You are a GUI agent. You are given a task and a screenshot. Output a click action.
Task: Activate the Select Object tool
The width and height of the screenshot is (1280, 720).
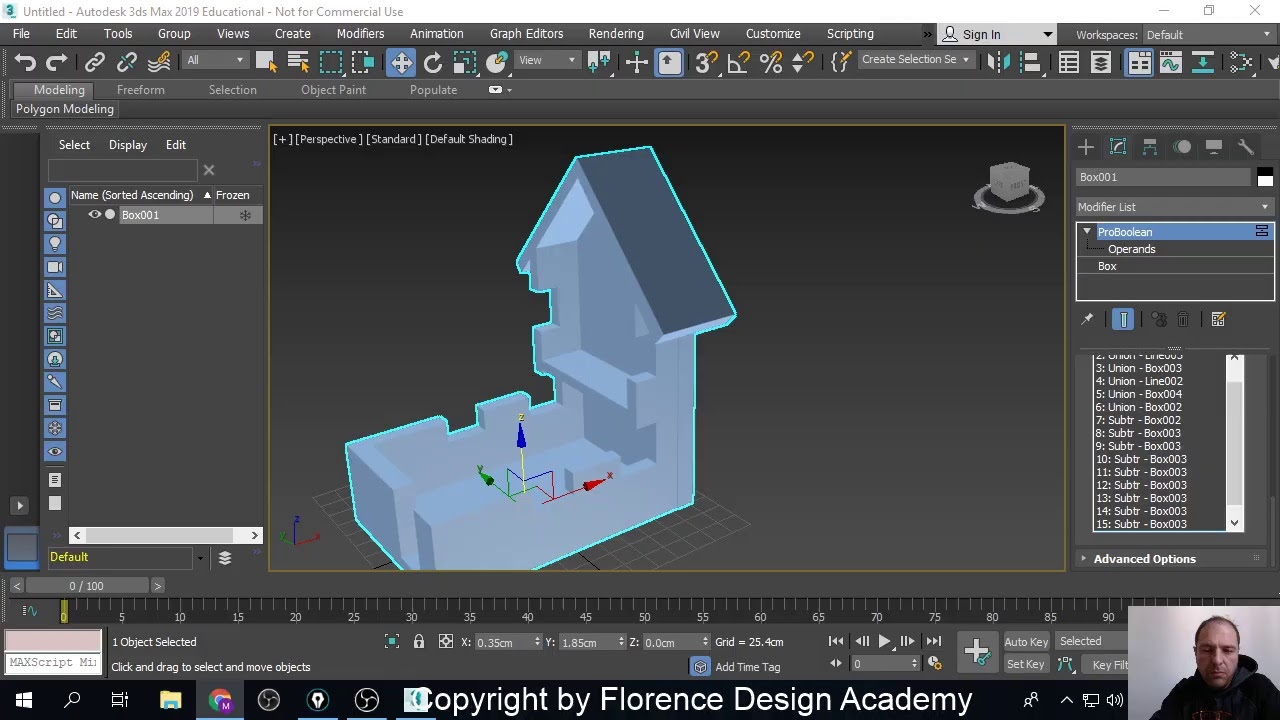pos(266,62)
